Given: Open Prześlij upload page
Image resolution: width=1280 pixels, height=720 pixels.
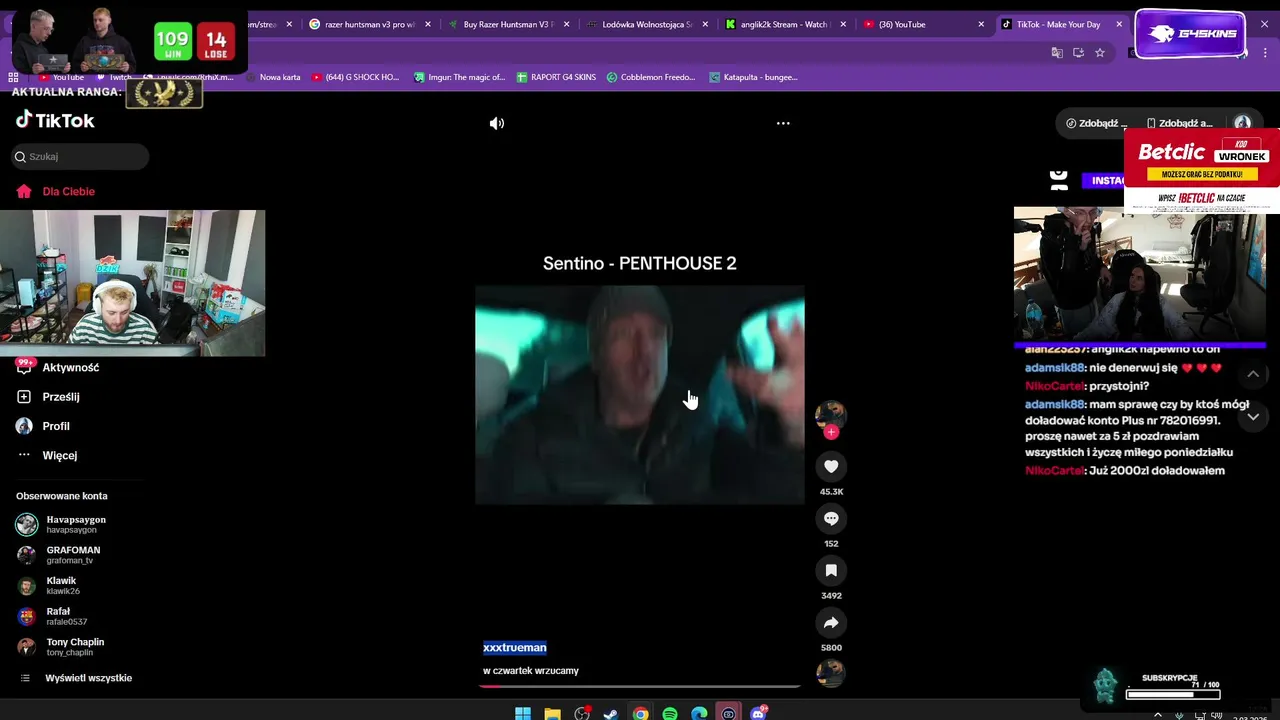Looking at the screenshot, I should click(48, 397).
